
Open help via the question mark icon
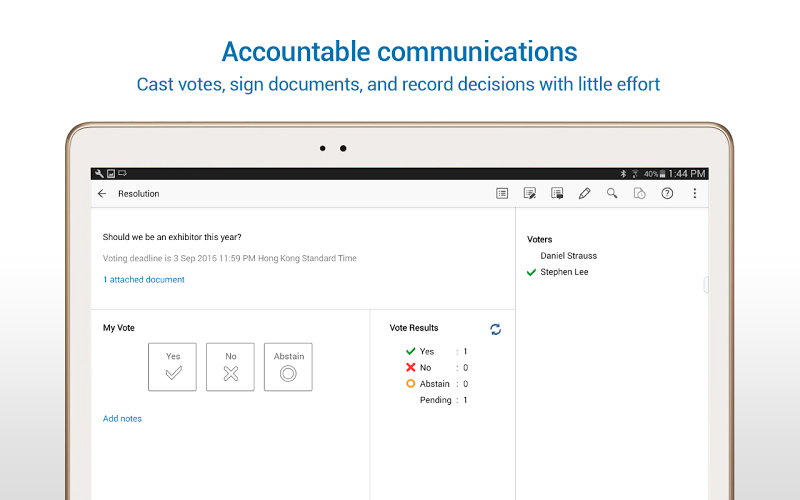pos(667,194)
